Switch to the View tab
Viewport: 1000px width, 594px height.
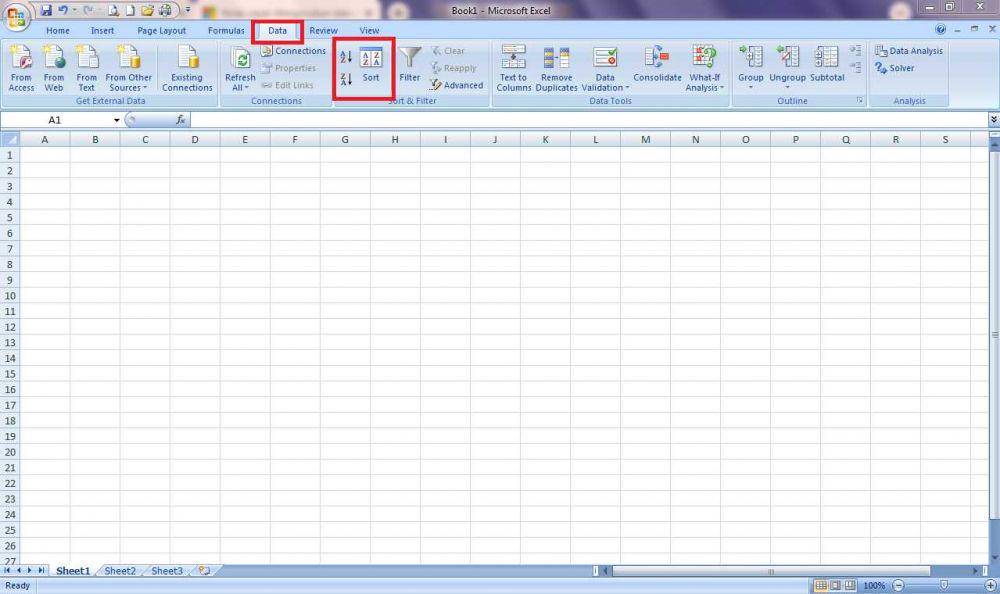coord(369,30)
